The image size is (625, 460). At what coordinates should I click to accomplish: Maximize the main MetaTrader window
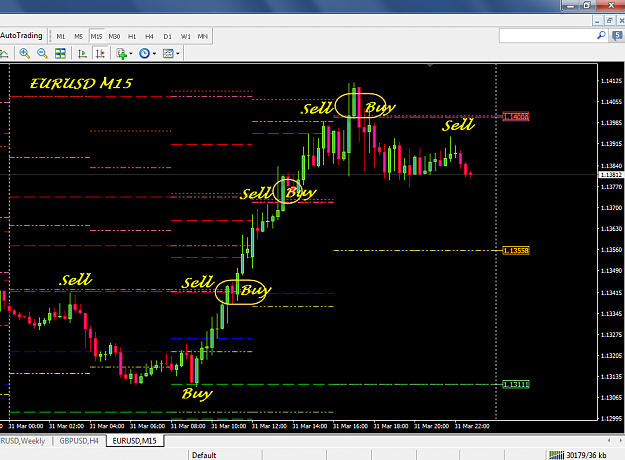point(587,5)
